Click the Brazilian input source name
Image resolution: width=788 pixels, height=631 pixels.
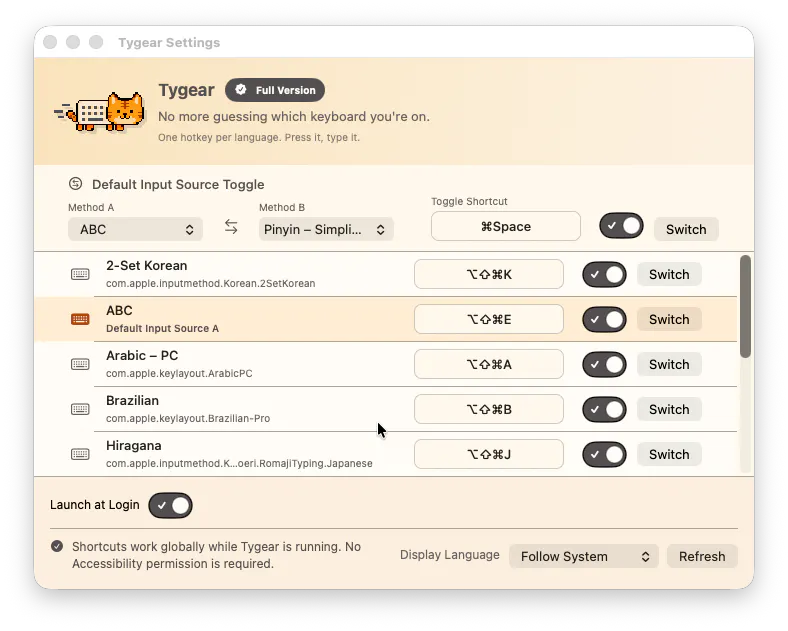(x=132, y=400)
